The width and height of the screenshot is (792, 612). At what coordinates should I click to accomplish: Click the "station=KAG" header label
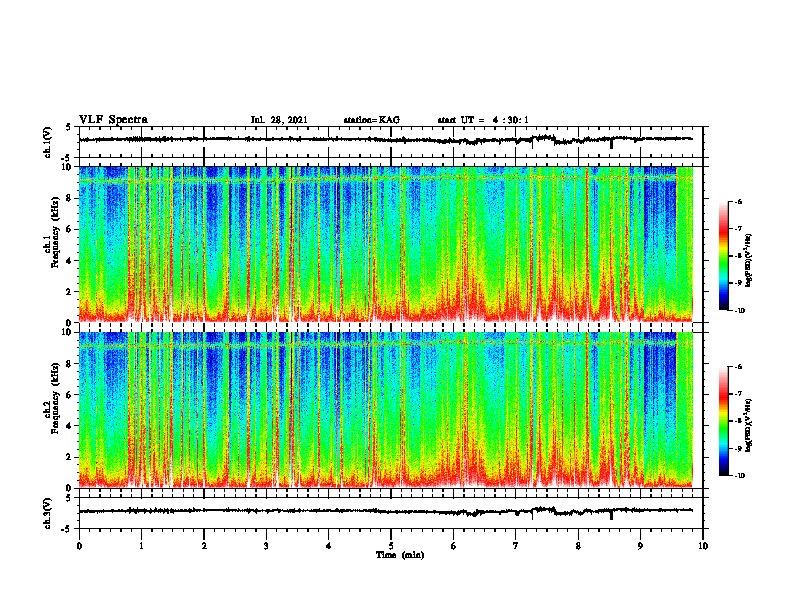tap(371, 120)
